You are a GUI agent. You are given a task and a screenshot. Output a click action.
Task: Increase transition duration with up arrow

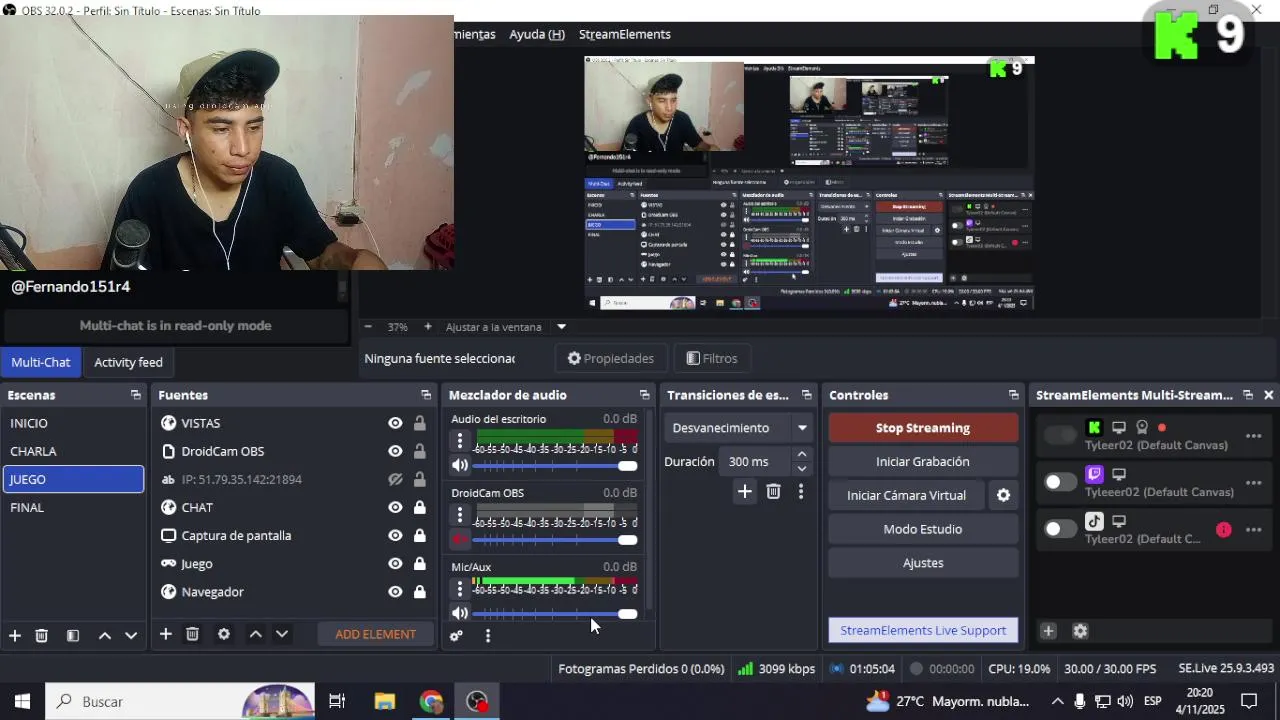click(x=802, y=455)
